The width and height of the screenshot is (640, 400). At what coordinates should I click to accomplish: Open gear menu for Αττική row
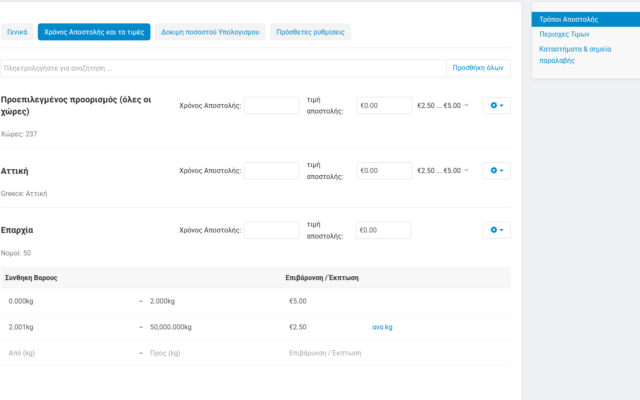pyautogui.click(x=496, y=171)
